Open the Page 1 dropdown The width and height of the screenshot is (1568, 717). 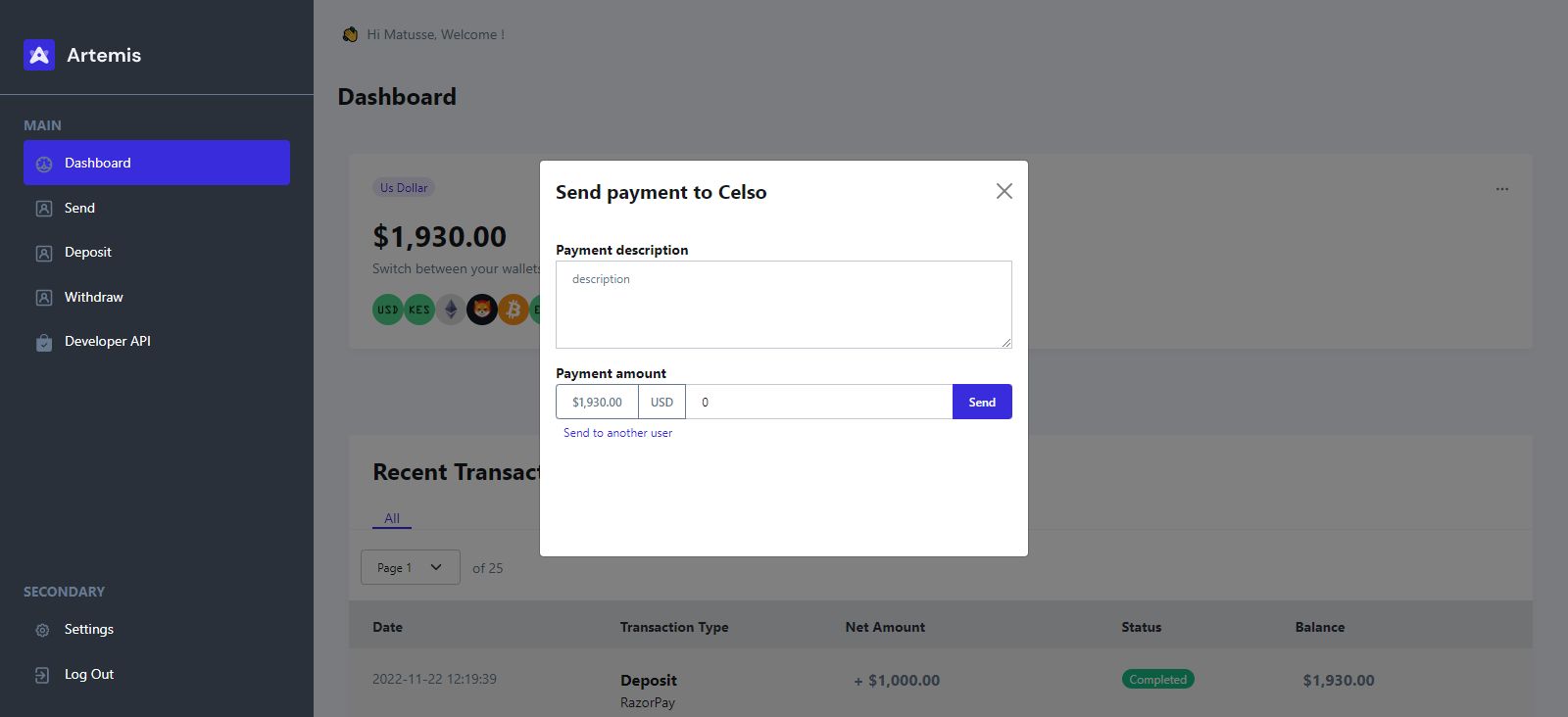pyautogui.click(x=410, y=567)
